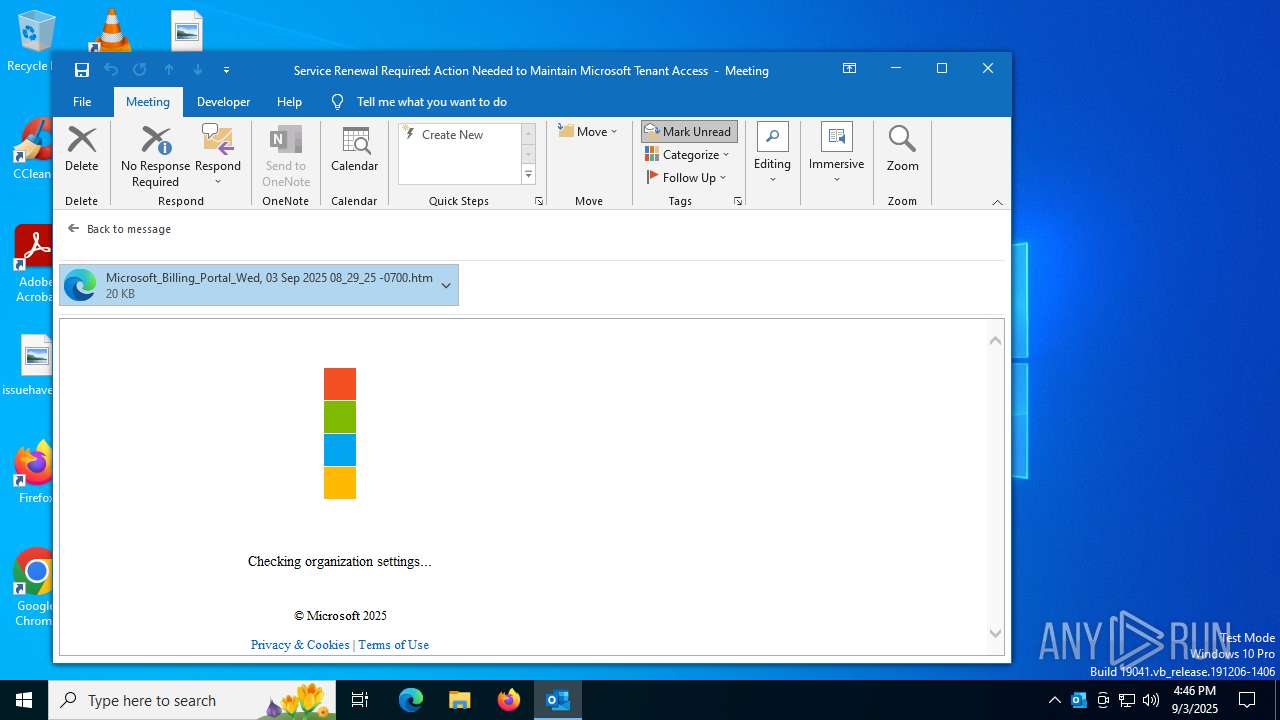This screenshot has height=720, width=1280.
Task: Click preview pane scroll down arrow
Action: [995, 633]
